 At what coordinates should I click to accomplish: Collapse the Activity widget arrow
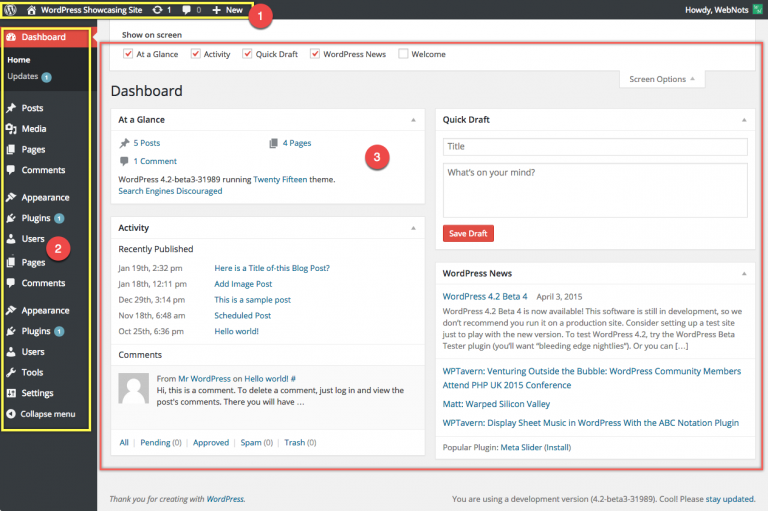click(413, 228)
